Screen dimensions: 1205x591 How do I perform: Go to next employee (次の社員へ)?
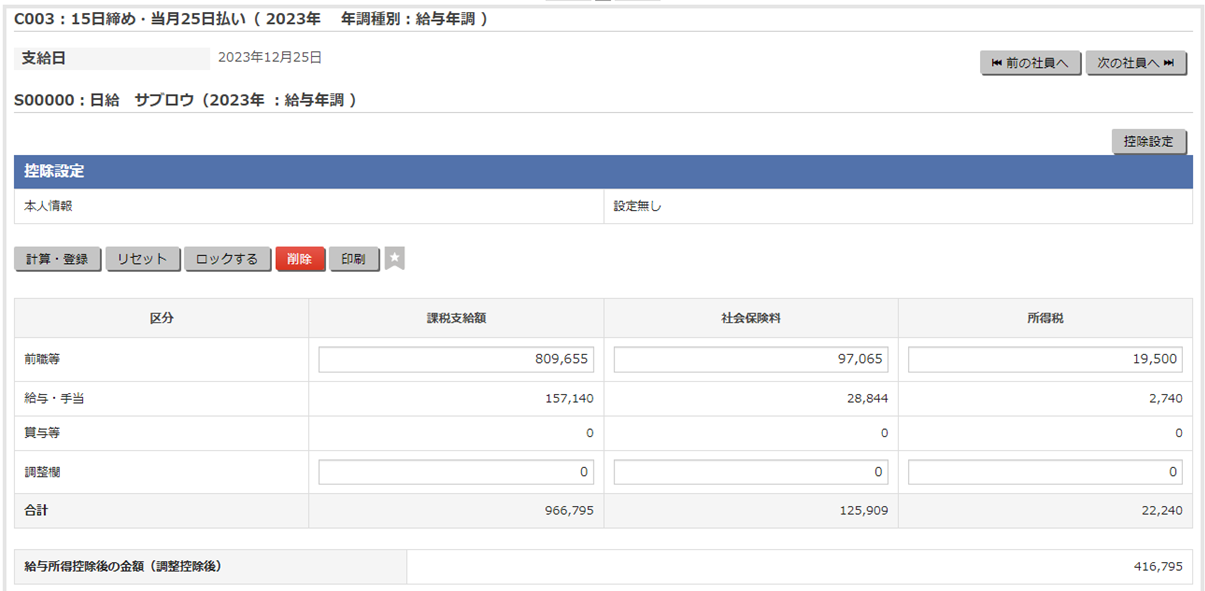(x=1135, y=63)
